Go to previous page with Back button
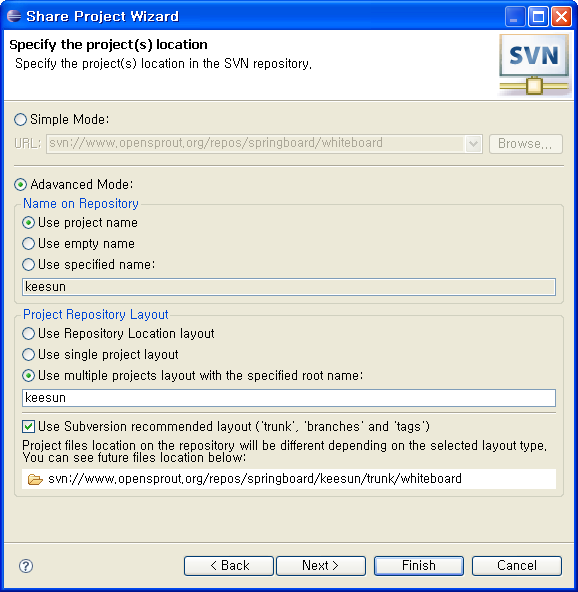Viewport: 578px width, 592px height. click(x=229, y=566)
